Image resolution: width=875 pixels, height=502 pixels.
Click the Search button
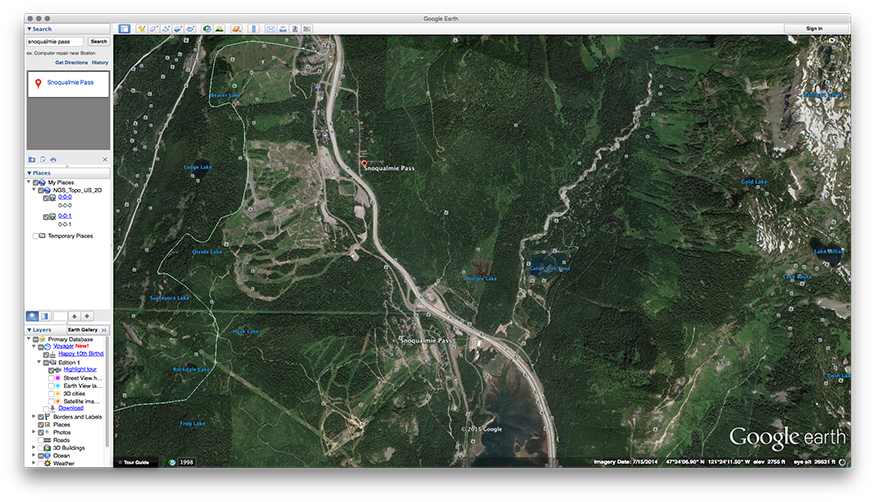[x=99, y=41]
